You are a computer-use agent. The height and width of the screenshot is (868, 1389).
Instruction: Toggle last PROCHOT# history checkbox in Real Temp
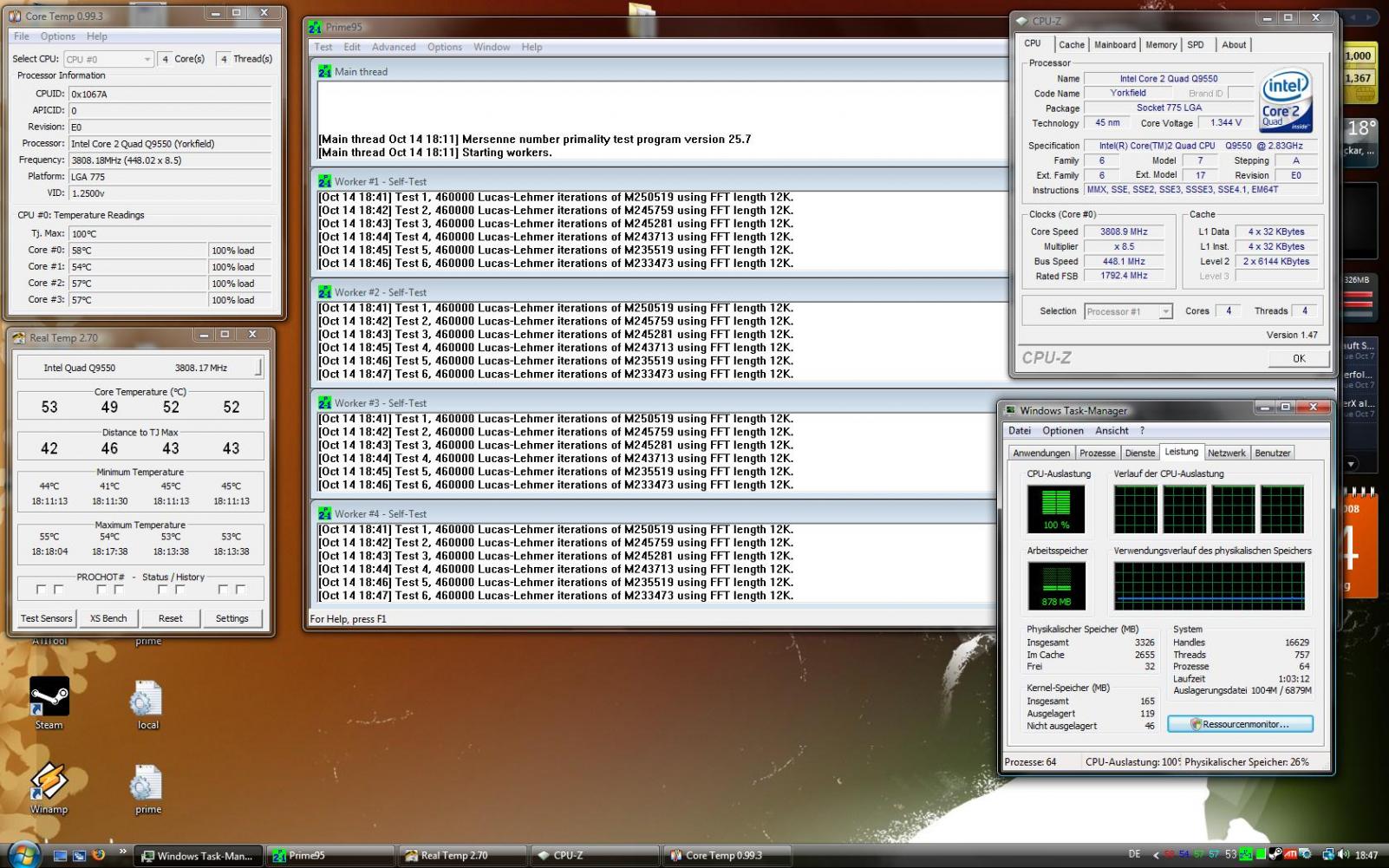point(240,590)
